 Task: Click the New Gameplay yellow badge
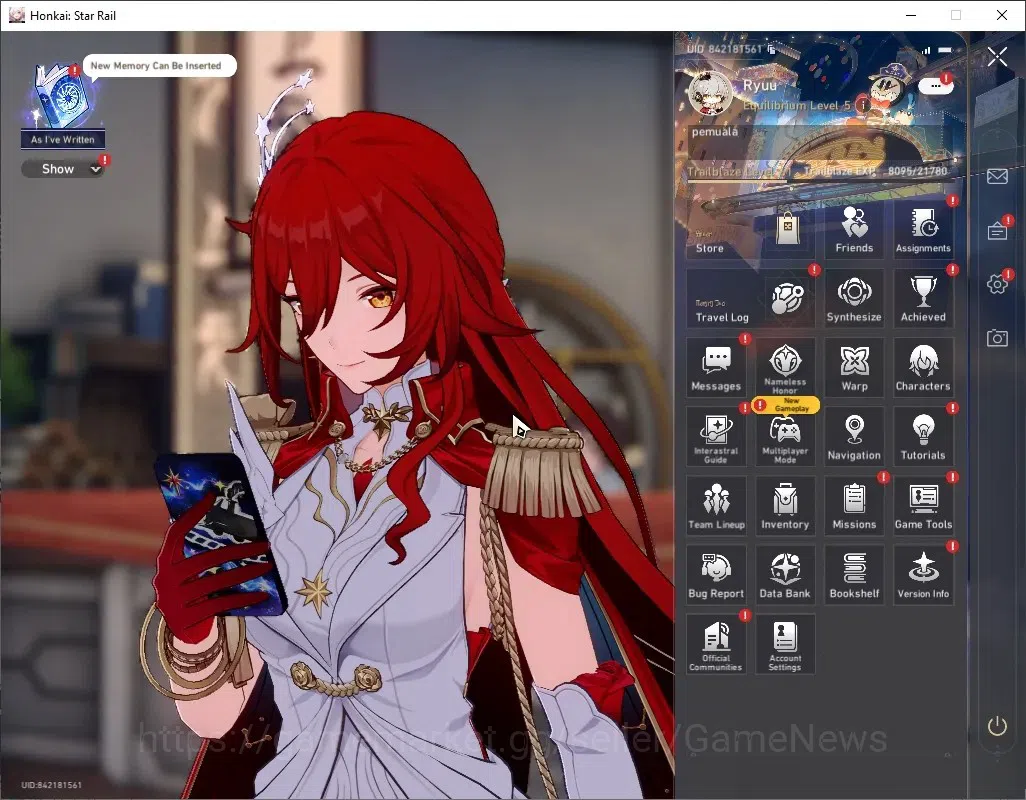[785, 404]
